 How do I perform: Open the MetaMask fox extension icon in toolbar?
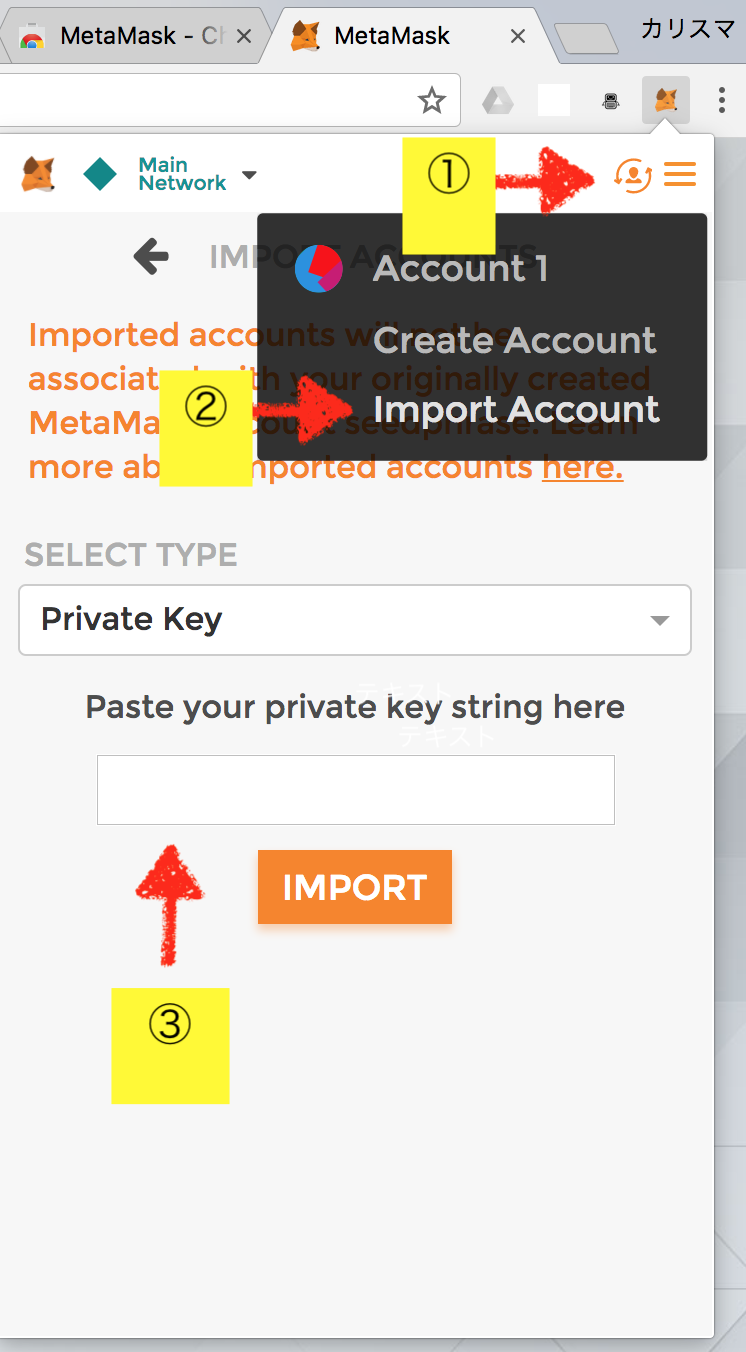click(x=665, y=100)
